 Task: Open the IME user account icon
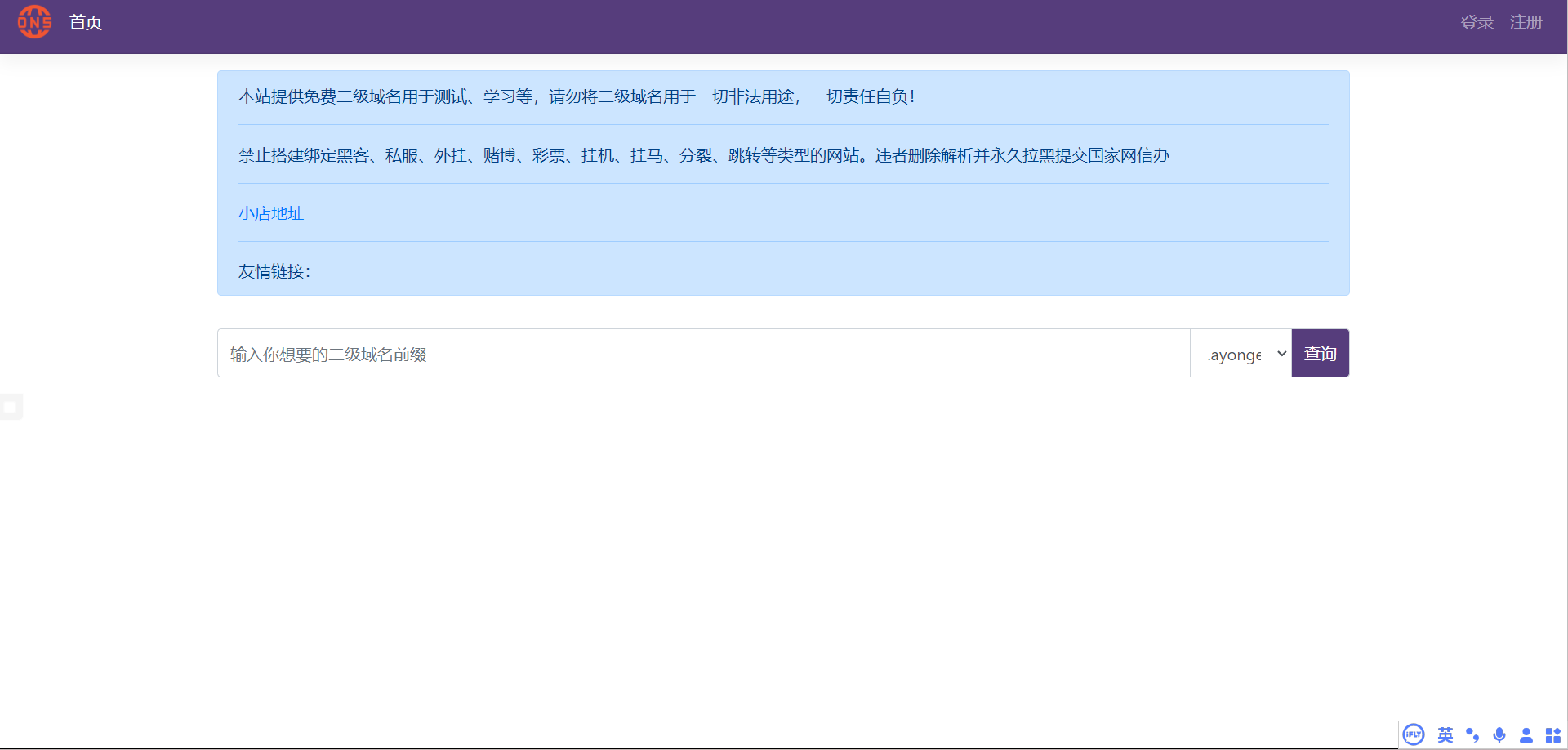1526,734
